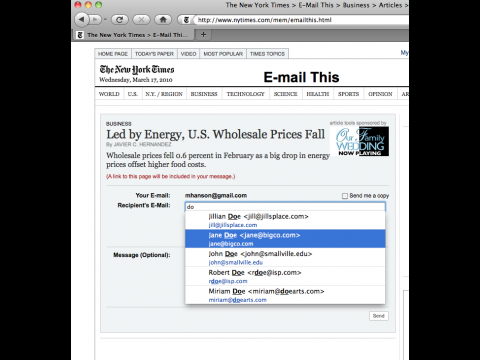Screen dimensions: 480x360
Task: Click the Our Family Wedding ad image
Action: tap(360, 141)
